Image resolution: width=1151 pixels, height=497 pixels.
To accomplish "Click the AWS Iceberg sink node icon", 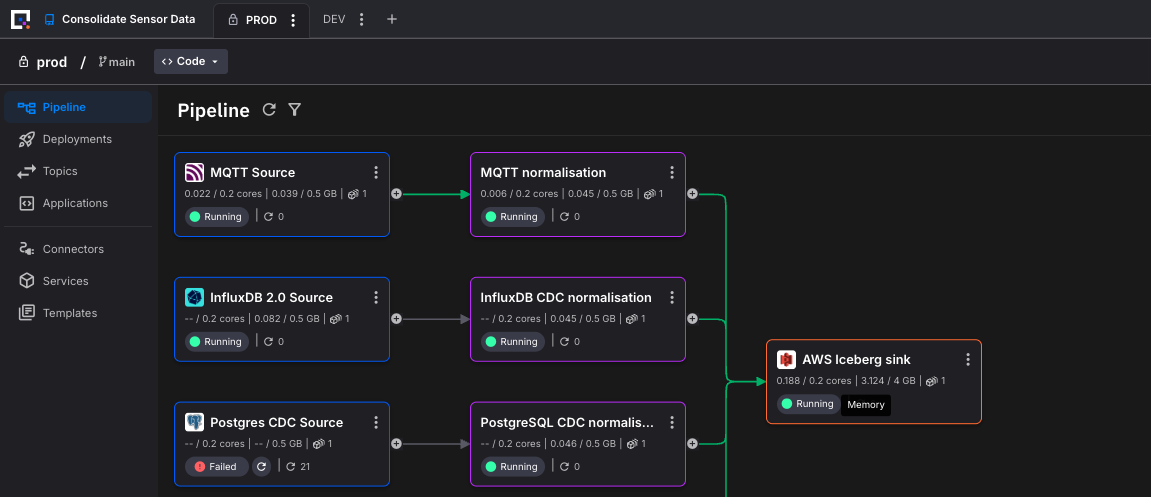I will (x=786, y=360).
